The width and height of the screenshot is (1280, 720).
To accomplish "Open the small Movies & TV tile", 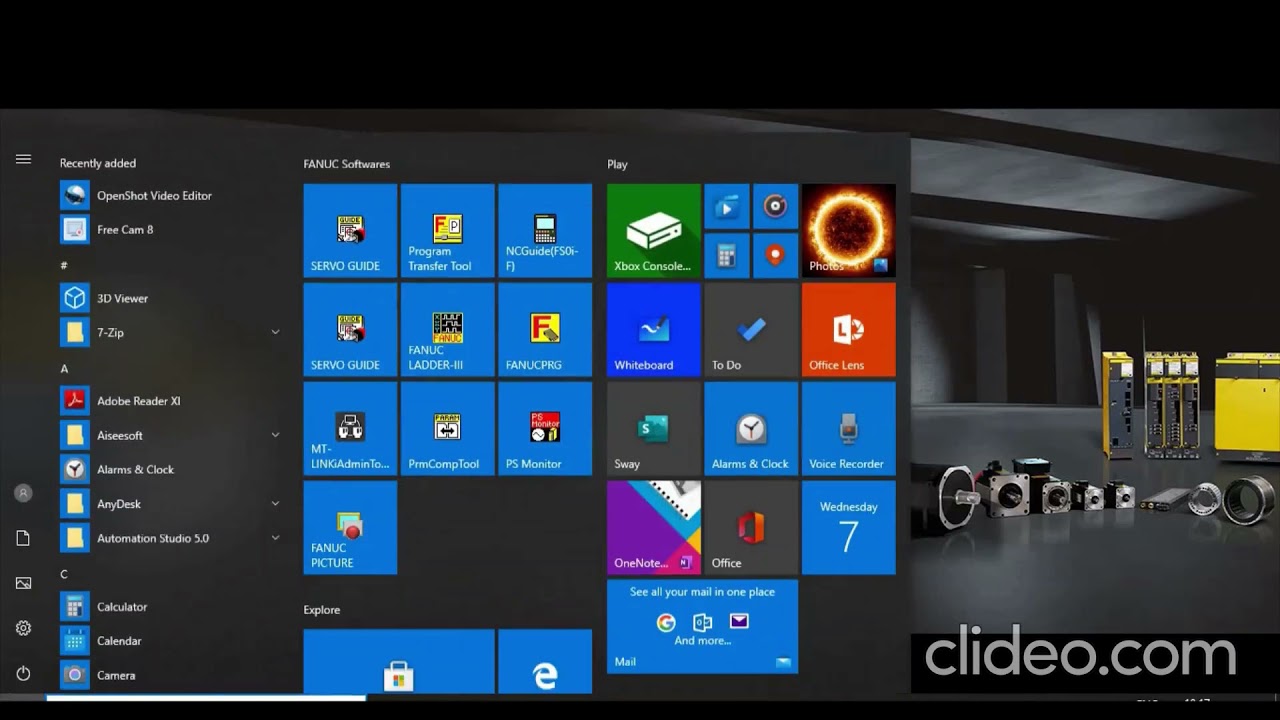I will [x=727, y=207].
